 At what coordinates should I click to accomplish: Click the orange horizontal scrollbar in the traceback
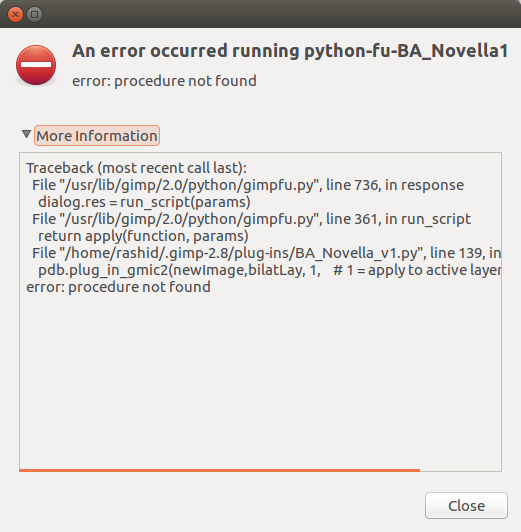[219, 470]
